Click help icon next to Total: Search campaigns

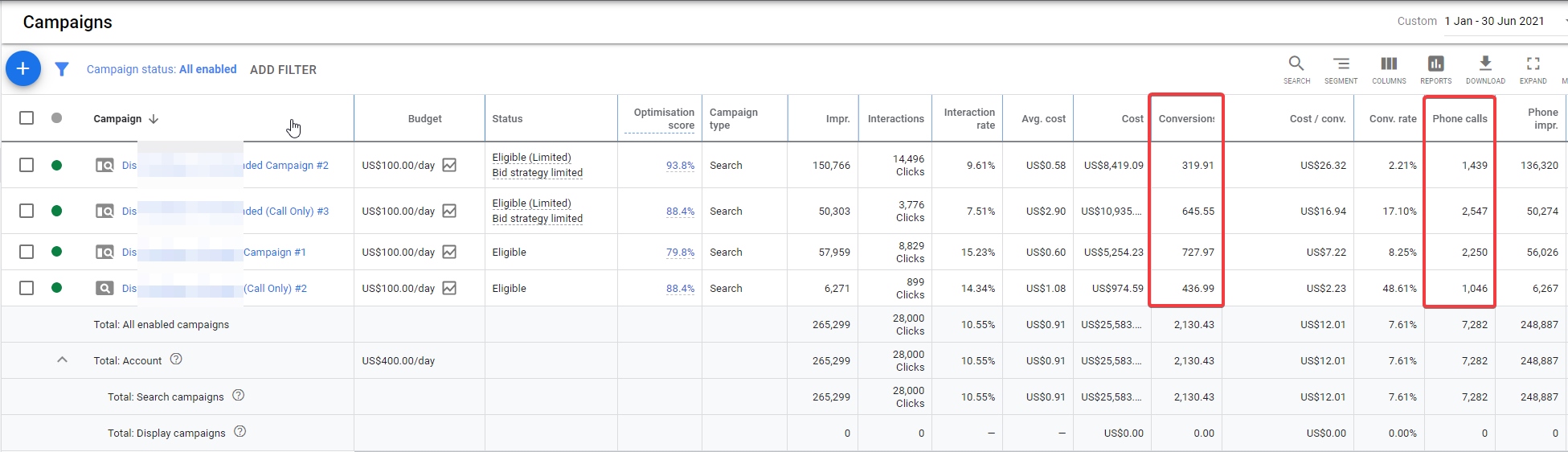click(x=238, y=395)
